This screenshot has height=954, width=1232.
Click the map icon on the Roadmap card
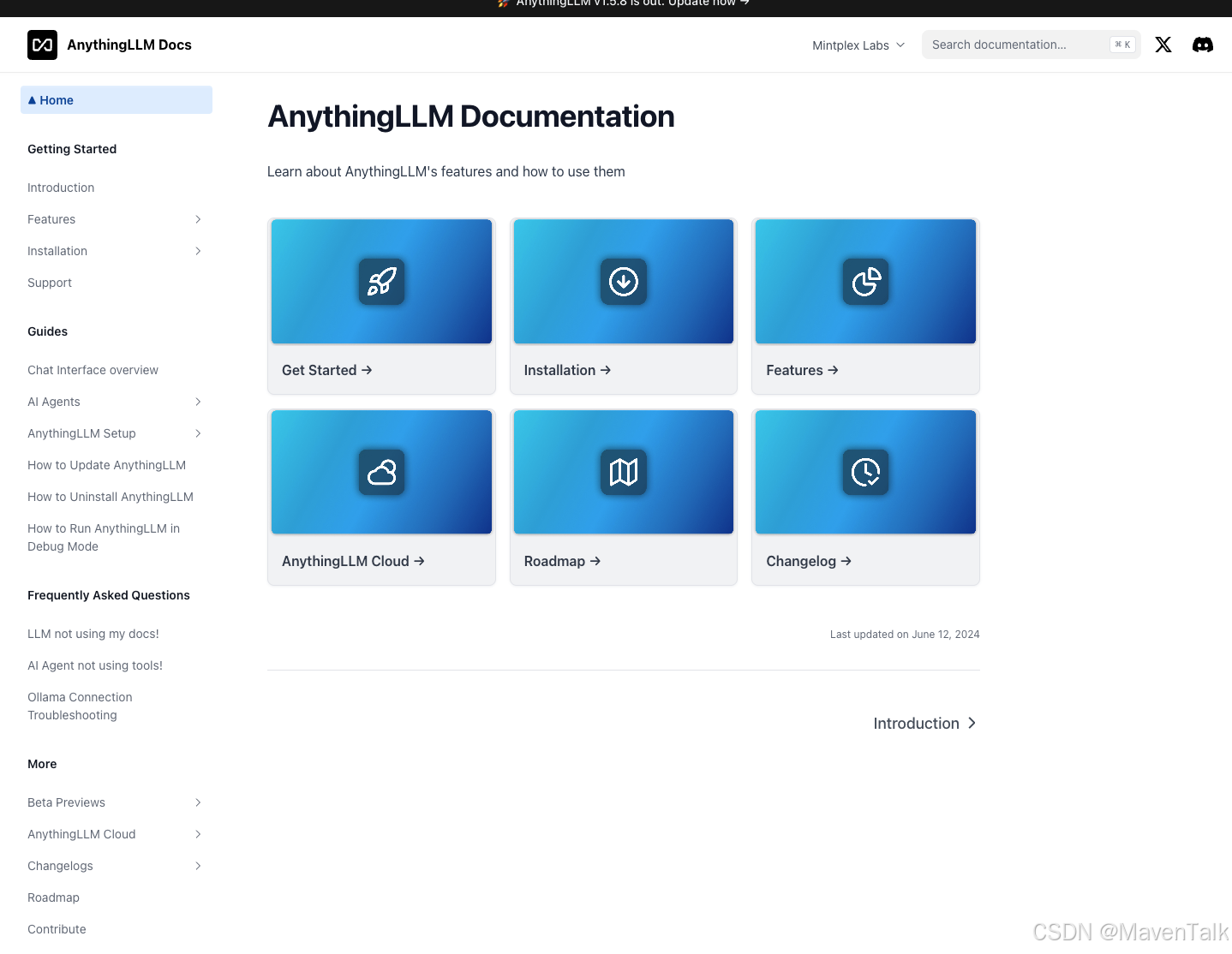(624, 472)
